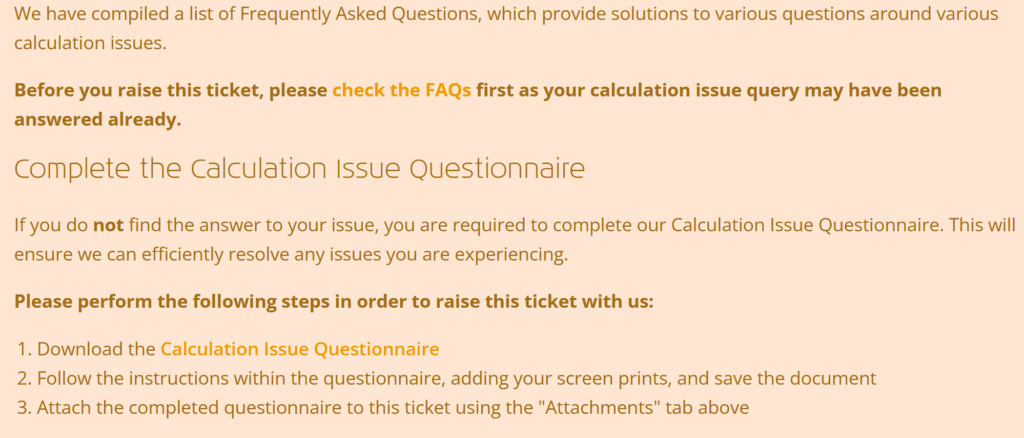
Task: Download the Calculation Issue Questionnaire link
Action: pyautogui.click(x=300, y=349)
